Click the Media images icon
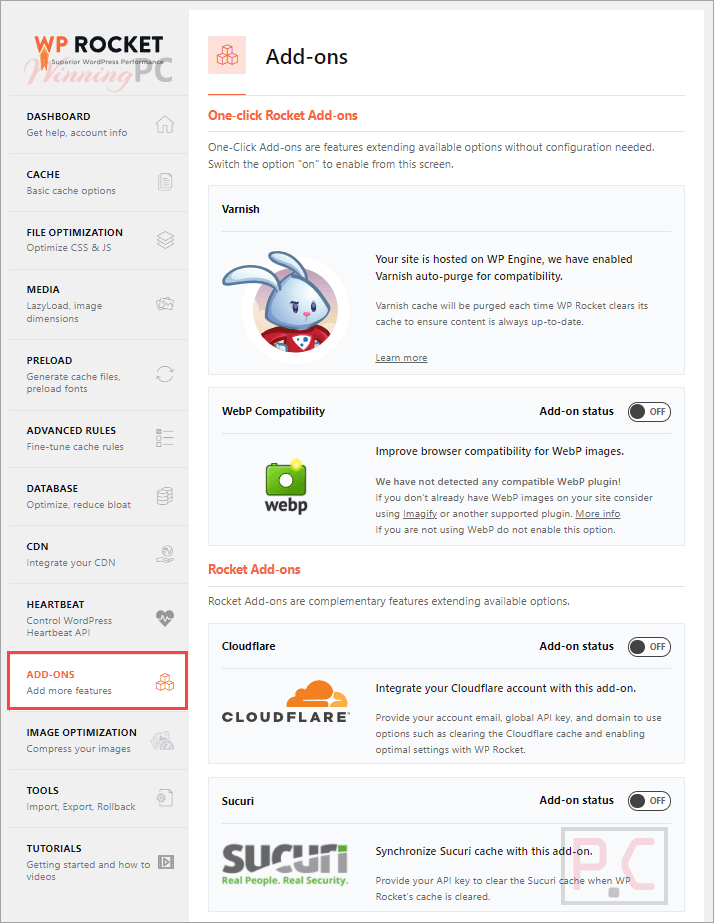The image size is (714, 923). tap(165, 304)
